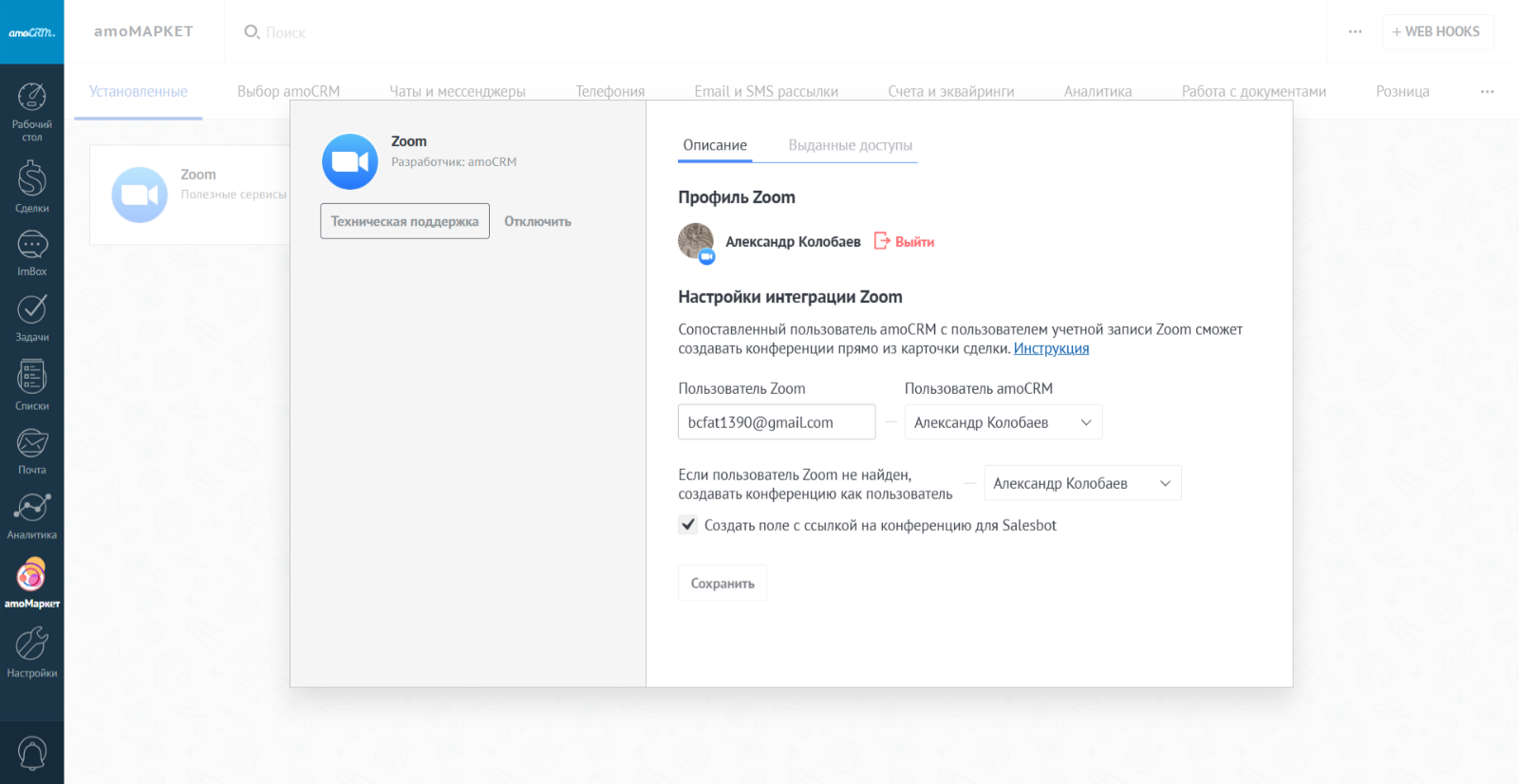Click the Техническая поддержка button
Screen dimensions: 1519x784
(404, 221)
